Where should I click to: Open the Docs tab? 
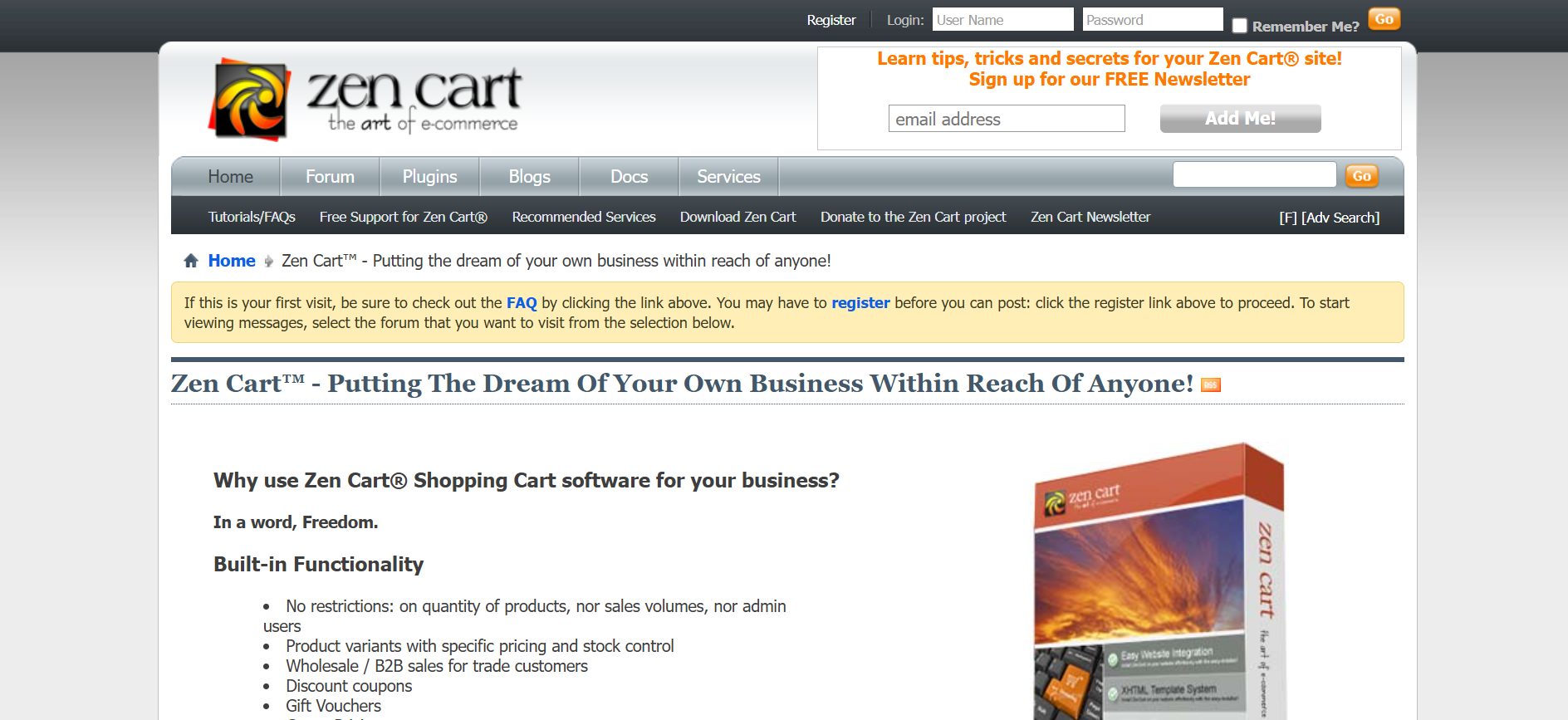(629, 176)
